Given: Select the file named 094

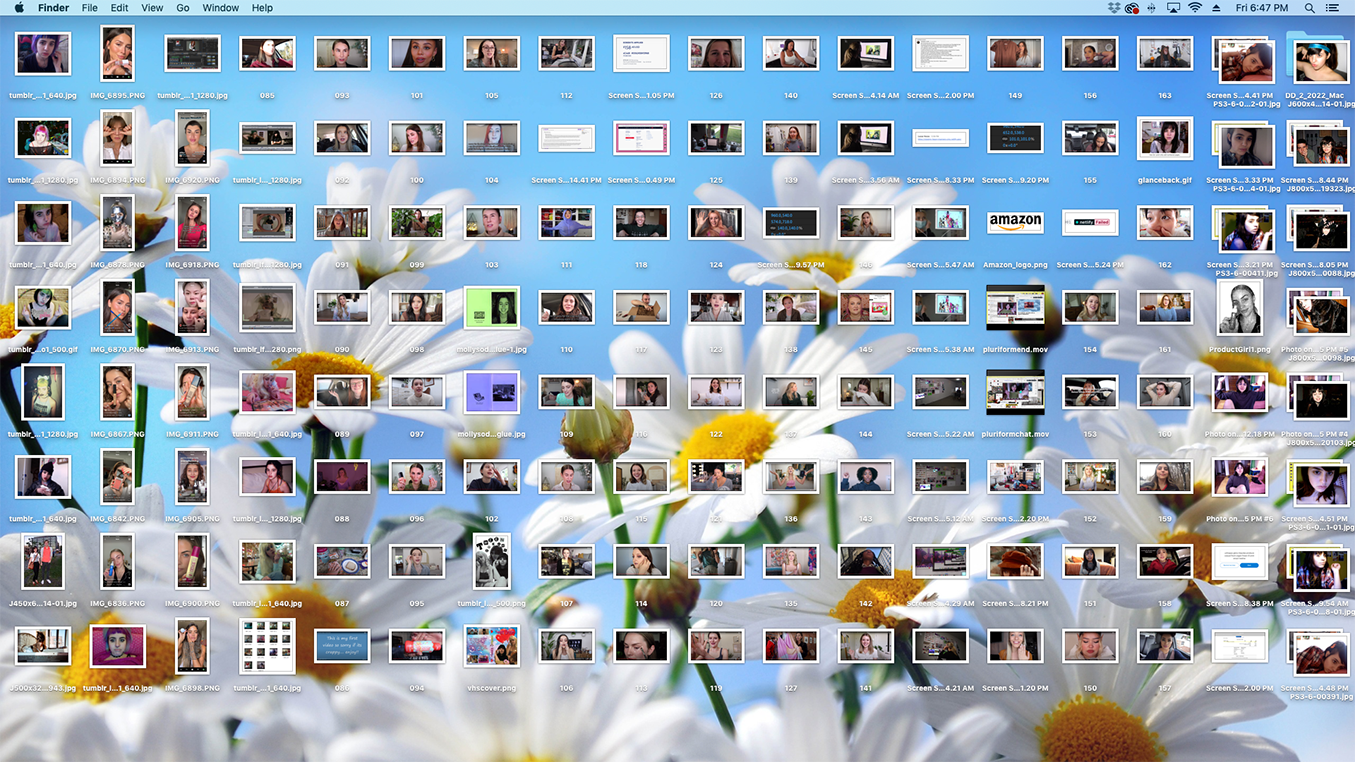Looking at the screenshot, I should [416, 646].
